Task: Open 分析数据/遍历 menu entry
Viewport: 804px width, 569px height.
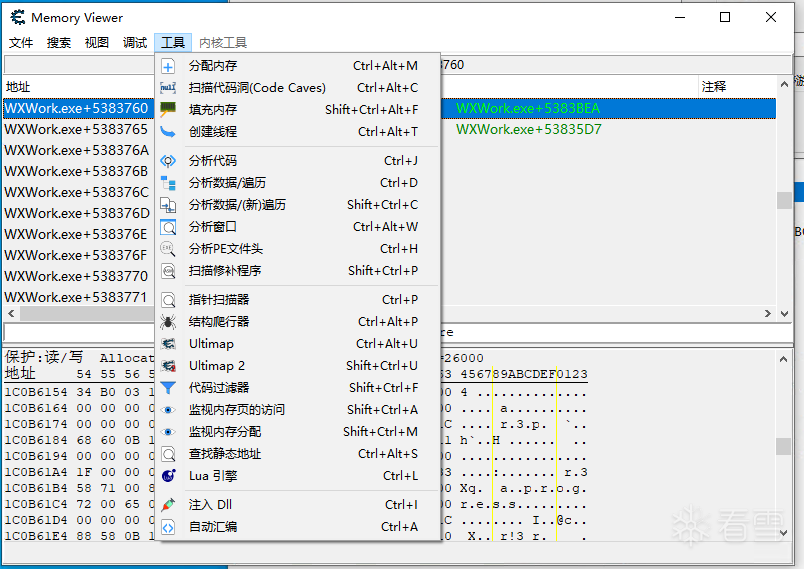Action: [297, 183]
